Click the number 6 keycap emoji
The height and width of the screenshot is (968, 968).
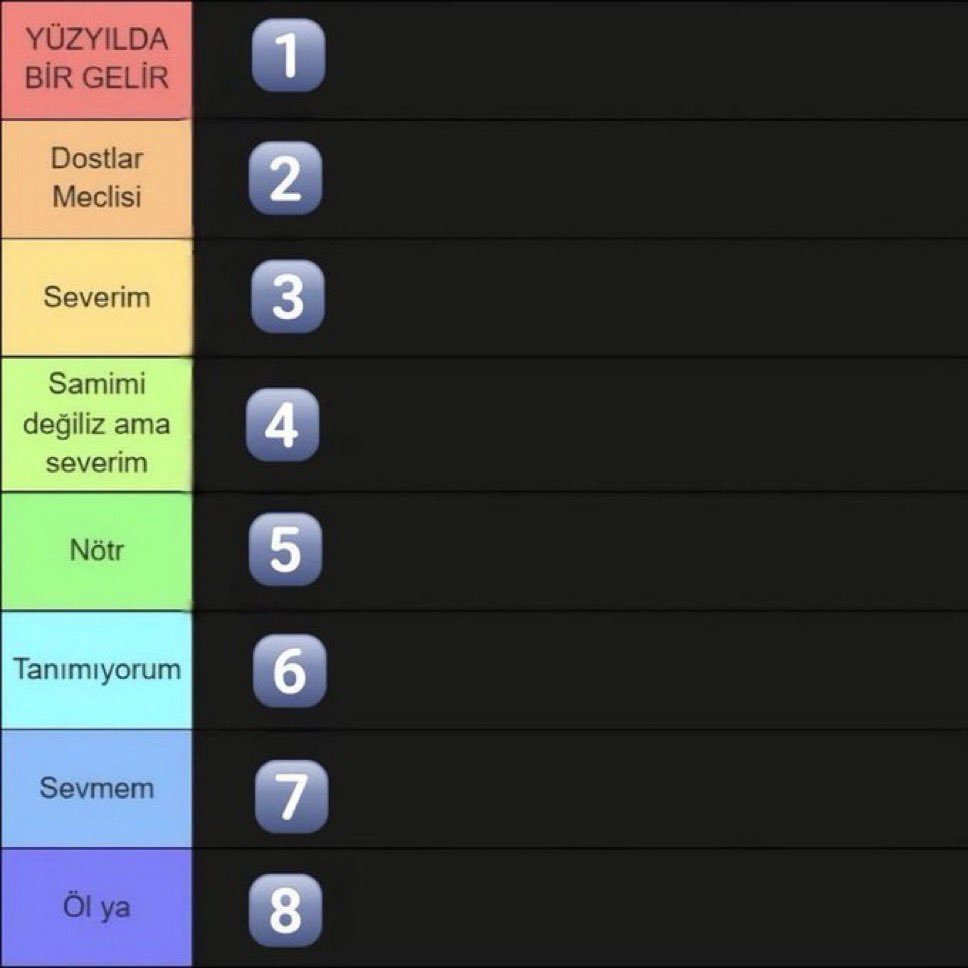coord(290,670)
